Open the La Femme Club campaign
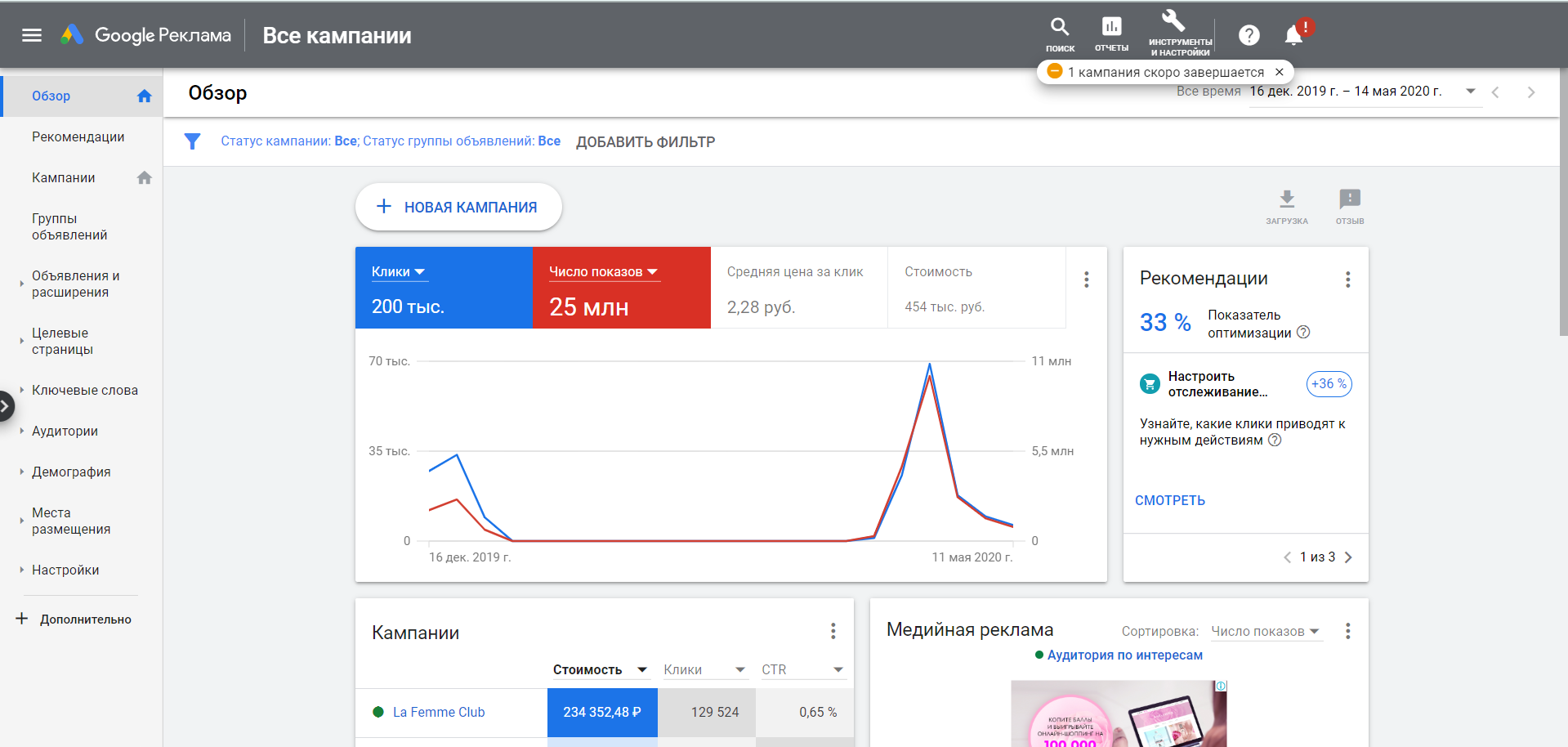 click(439, 712)
